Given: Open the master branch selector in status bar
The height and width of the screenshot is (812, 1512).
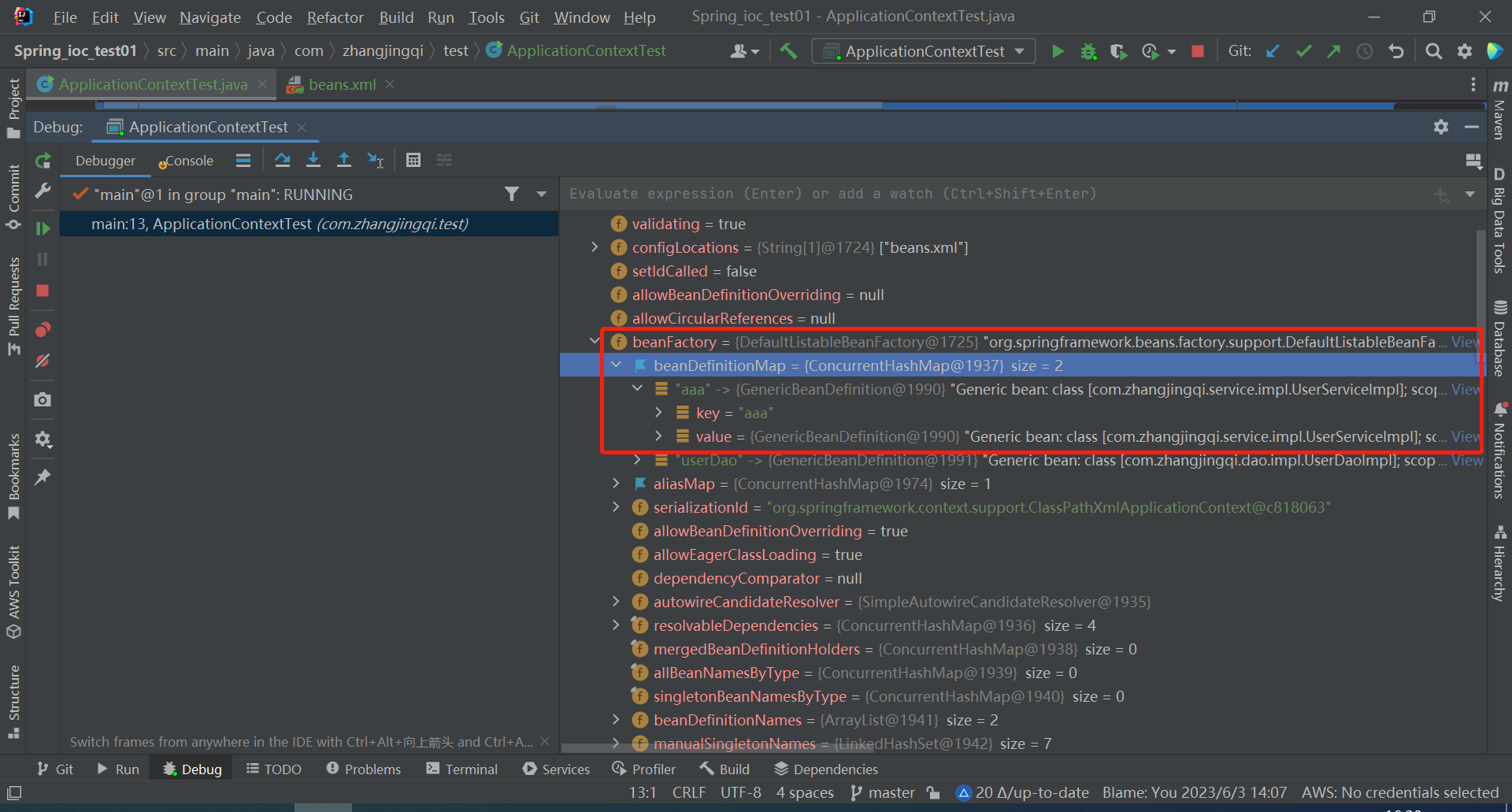Looking at the screenshot, I should click(x=891, y=792).
